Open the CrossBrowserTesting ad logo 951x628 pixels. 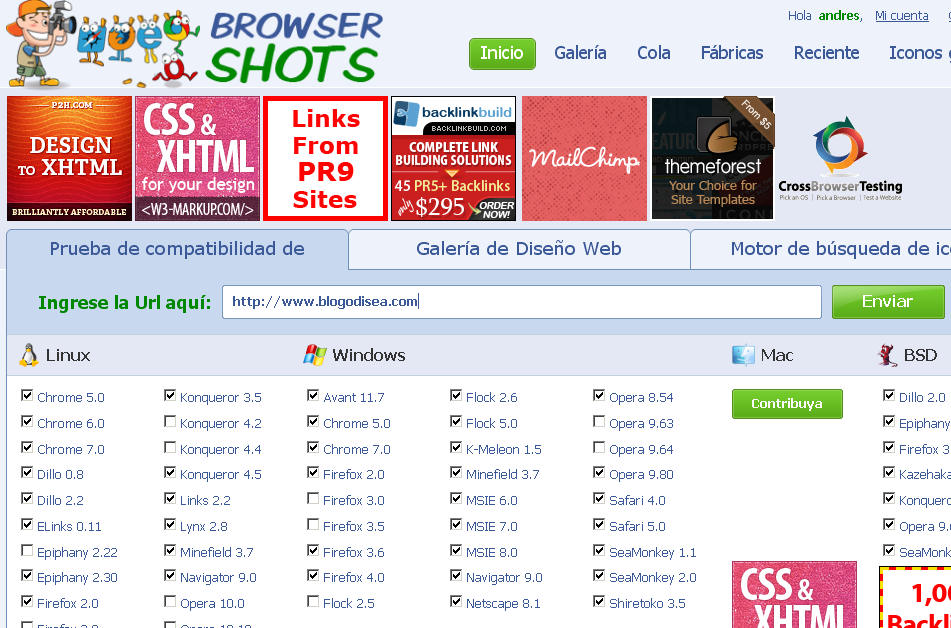pyautogui.click(x=840, y=158)
